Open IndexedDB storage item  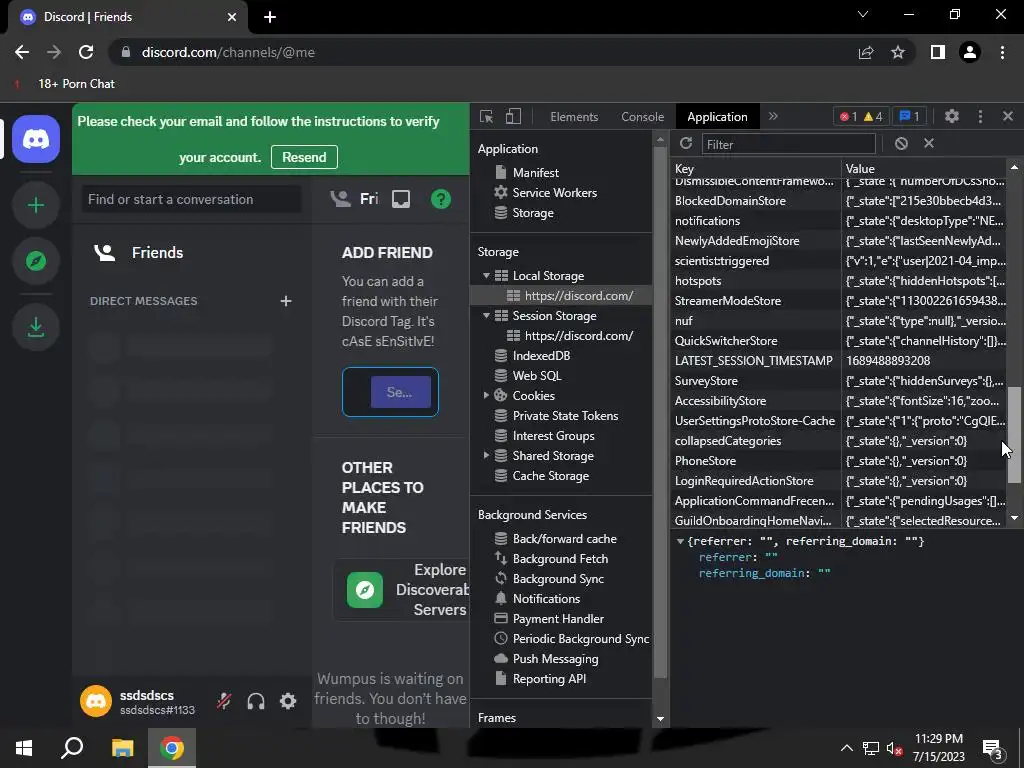click(541, 356)
